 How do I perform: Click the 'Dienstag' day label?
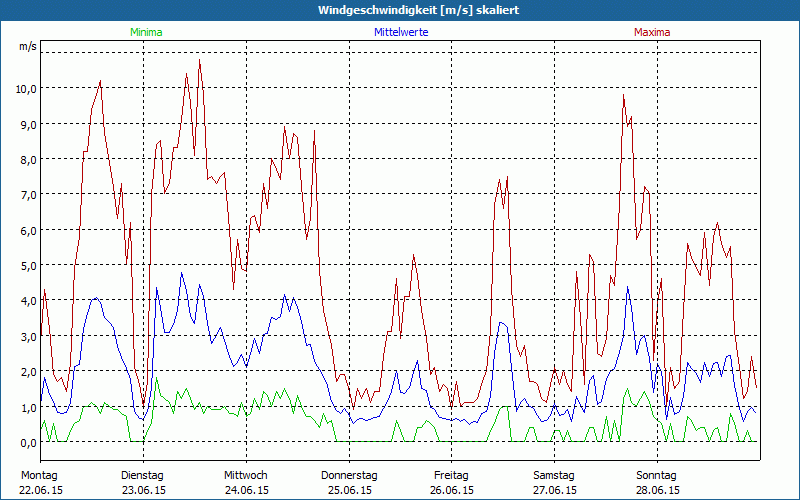click(142, 476)
